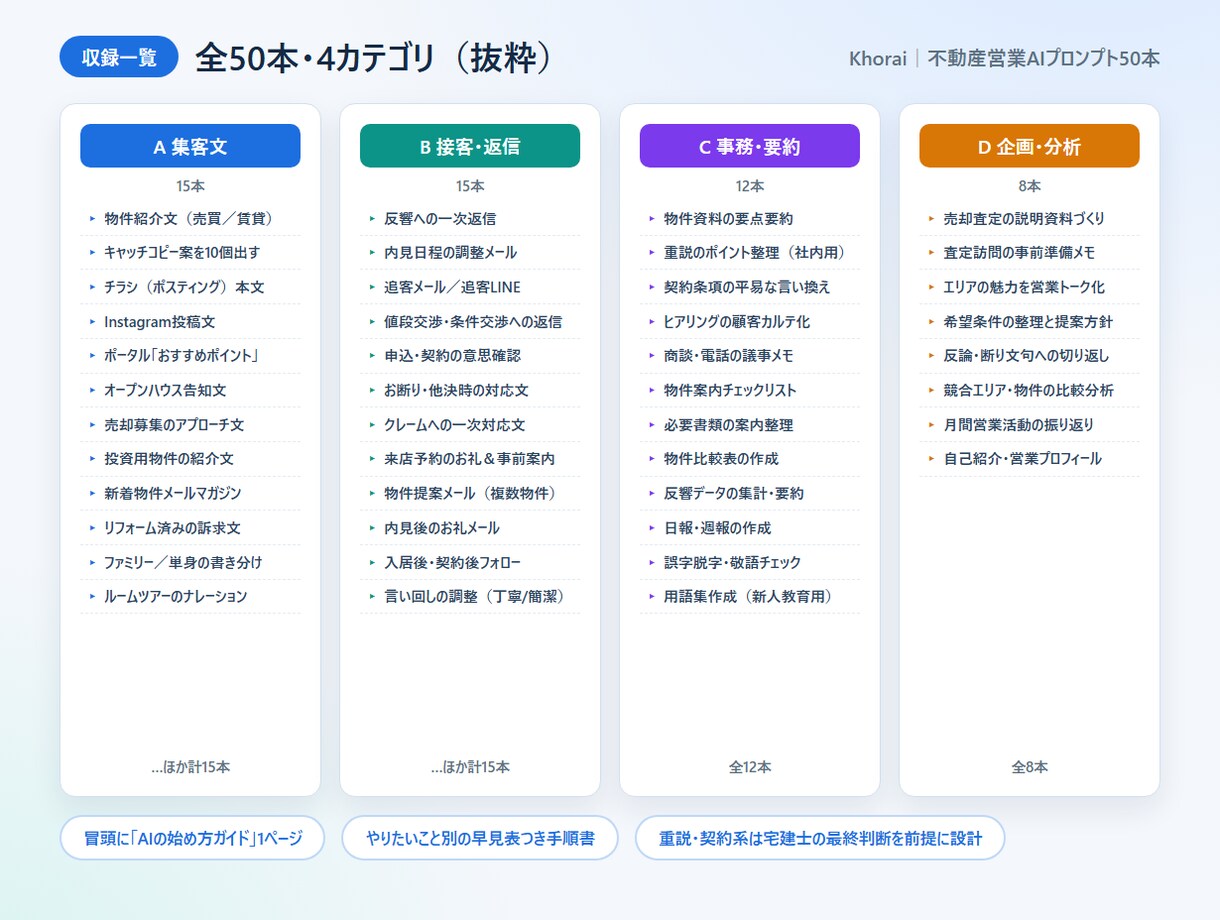Click the 重説・契約系は宅建士の最終判断を前提に設計 pill
This screenshot has width=1220, height=920.
[x=820, y=838]
